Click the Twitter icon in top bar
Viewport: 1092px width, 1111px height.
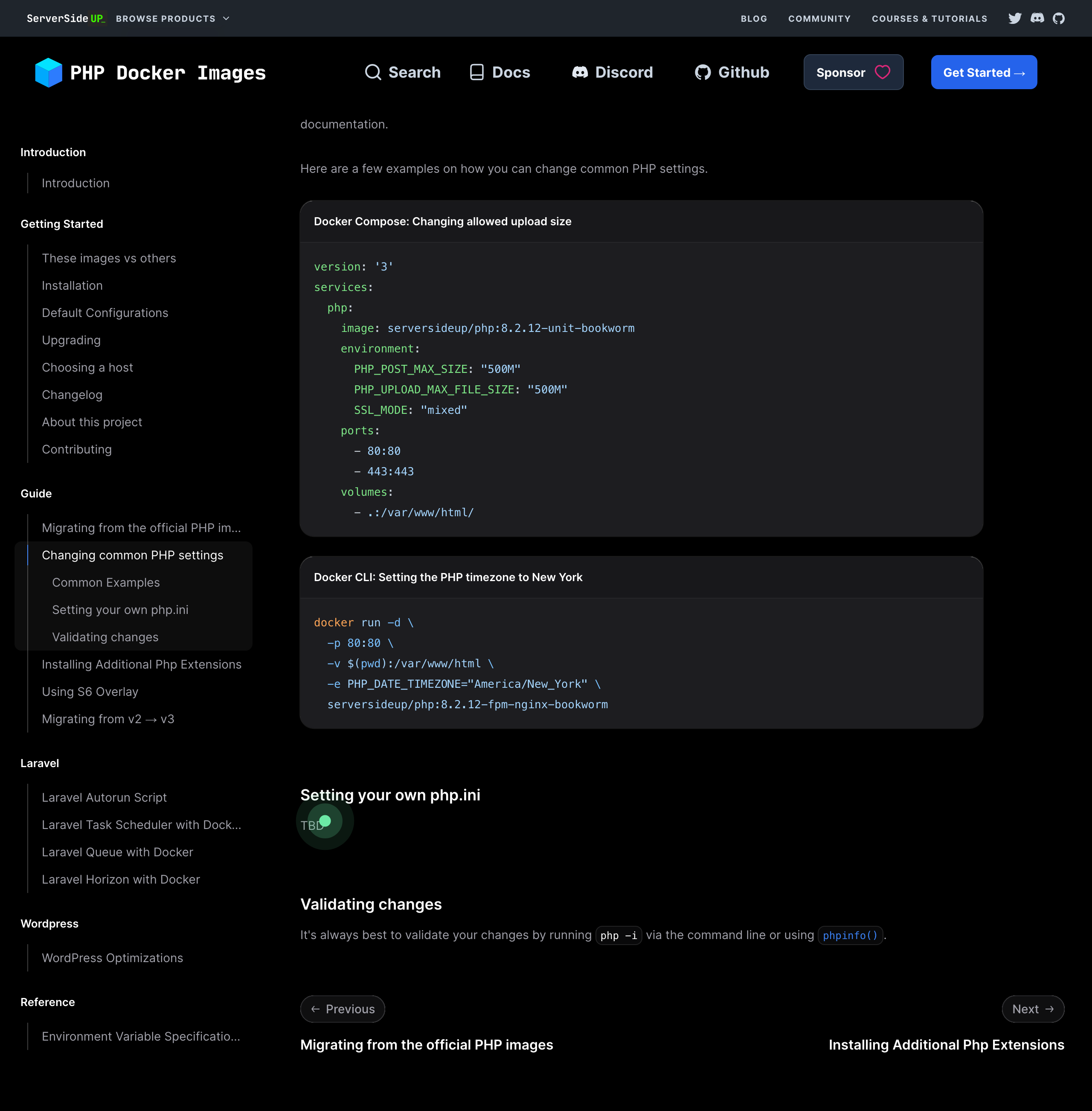(x=1014, y=18)
